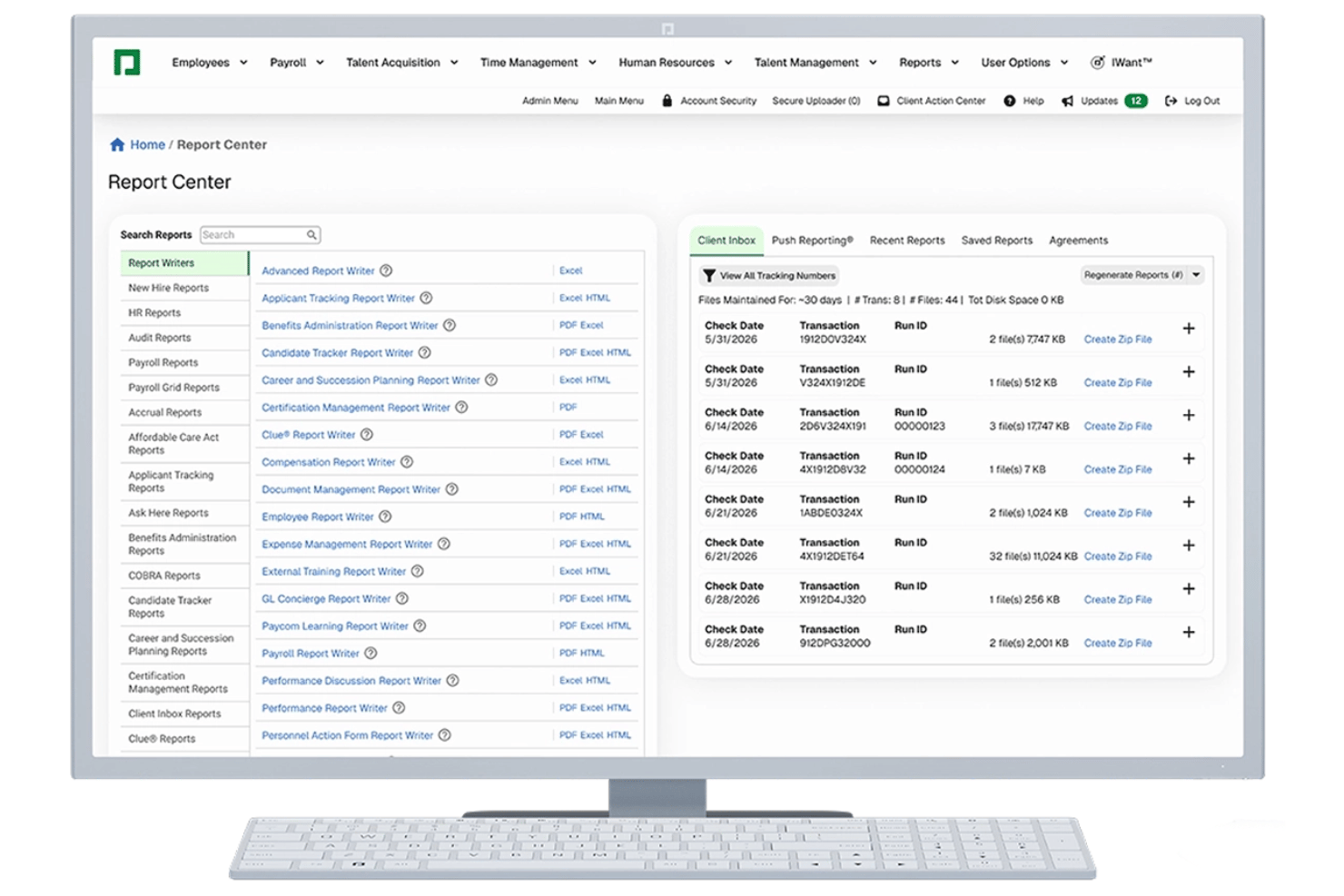Image resolution: width=1344 pixels, height=896 pixels.
Task: Expand the Payroll menu
Action: pyautogui.click(x=296, y=63)
